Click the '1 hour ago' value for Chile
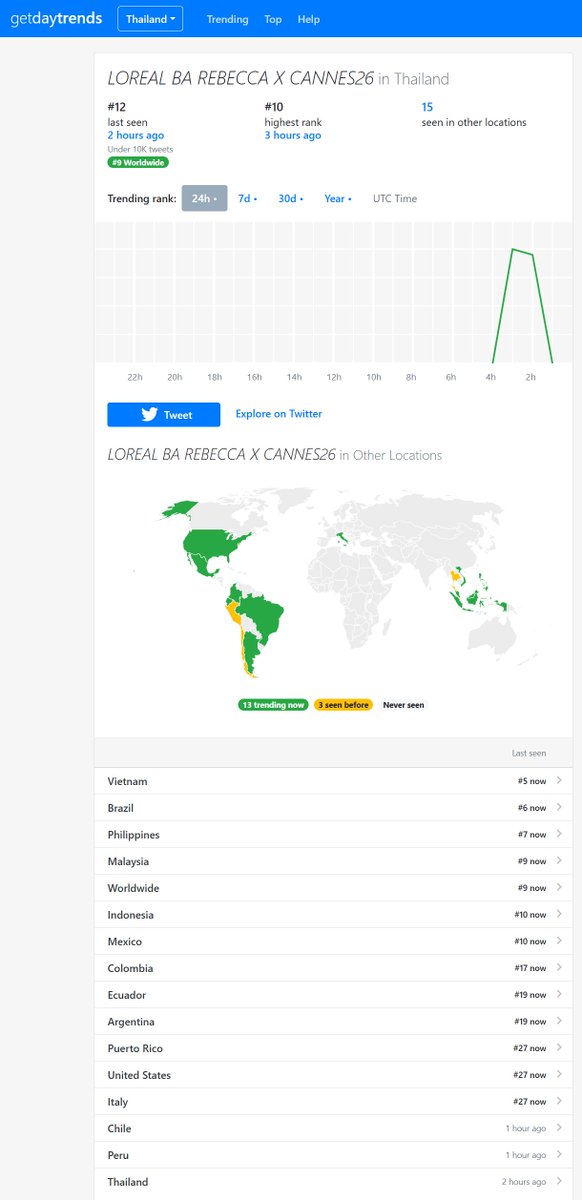The width and height of the screenshot is (582, 1200). click(526, 1129)
